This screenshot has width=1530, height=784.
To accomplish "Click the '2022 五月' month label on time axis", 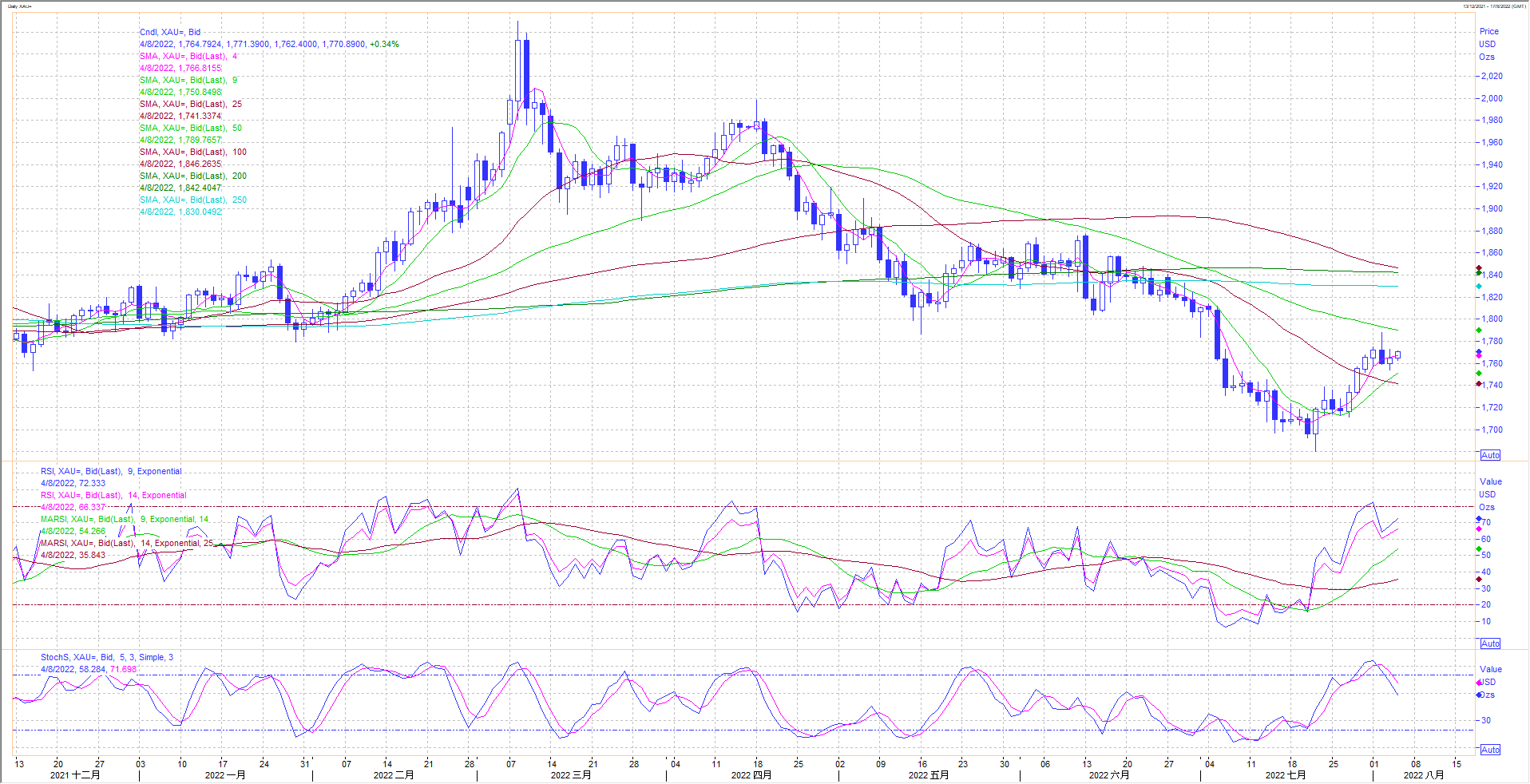I will 929,775.
